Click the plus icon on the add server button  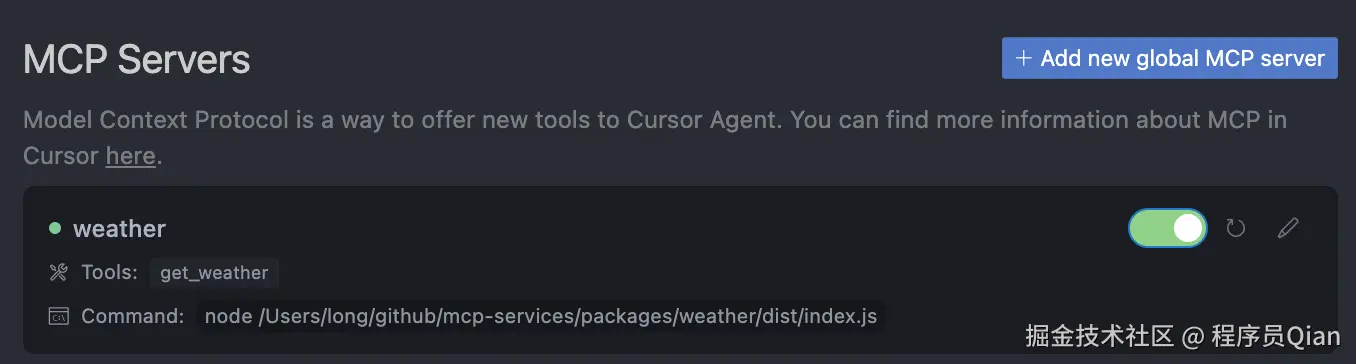1023,58
